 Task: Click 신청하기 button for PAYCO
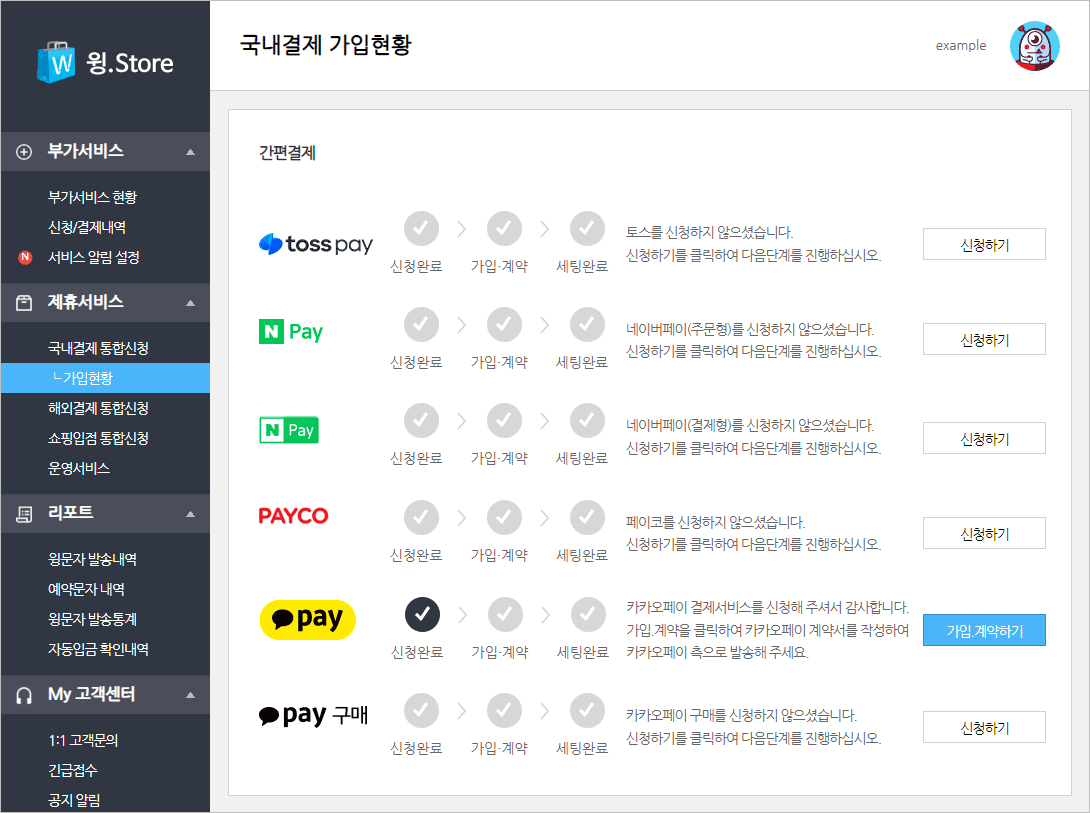984,533
